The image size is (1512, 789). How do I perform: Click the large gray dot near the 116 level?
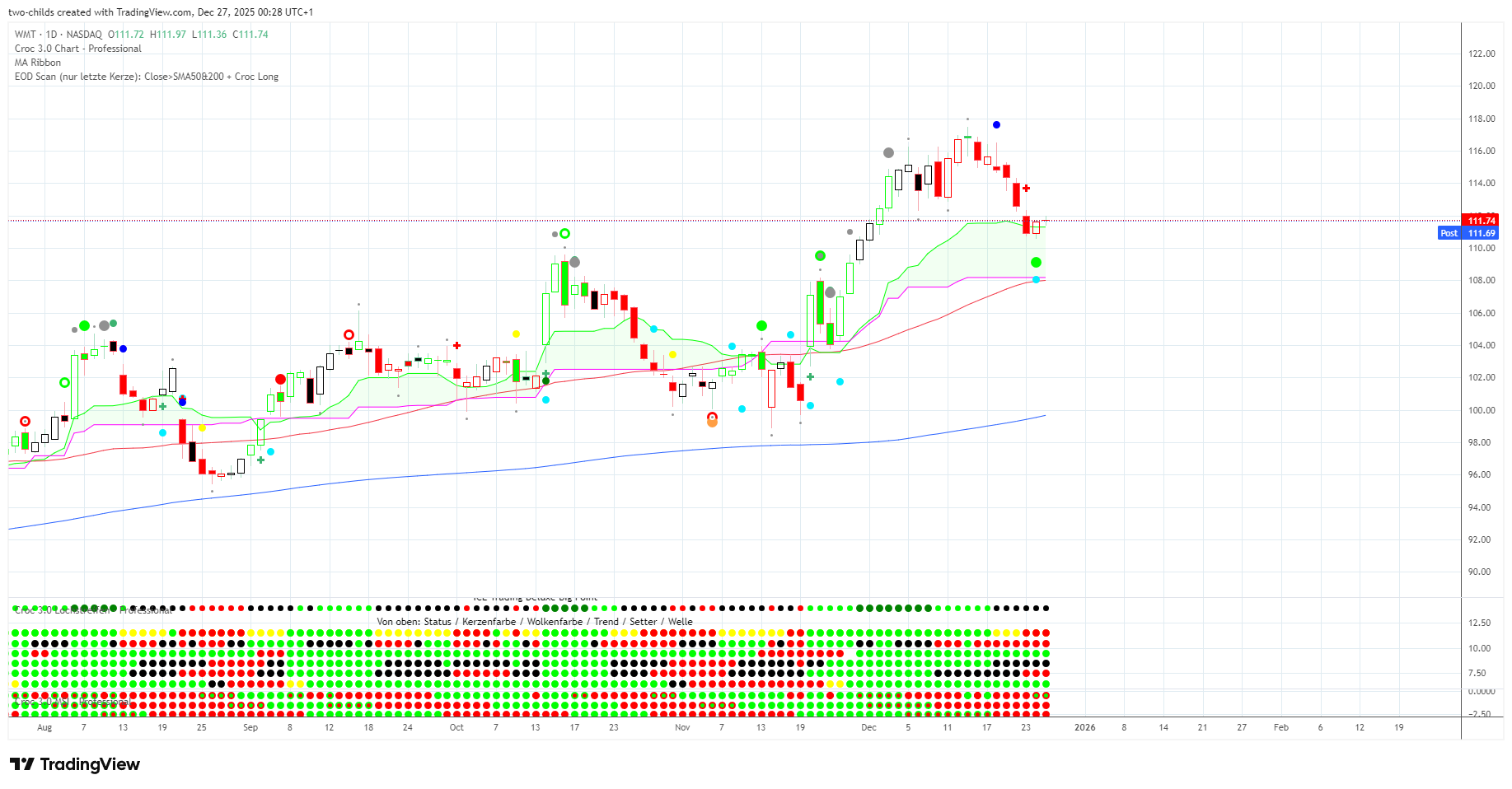click(888, 152)
